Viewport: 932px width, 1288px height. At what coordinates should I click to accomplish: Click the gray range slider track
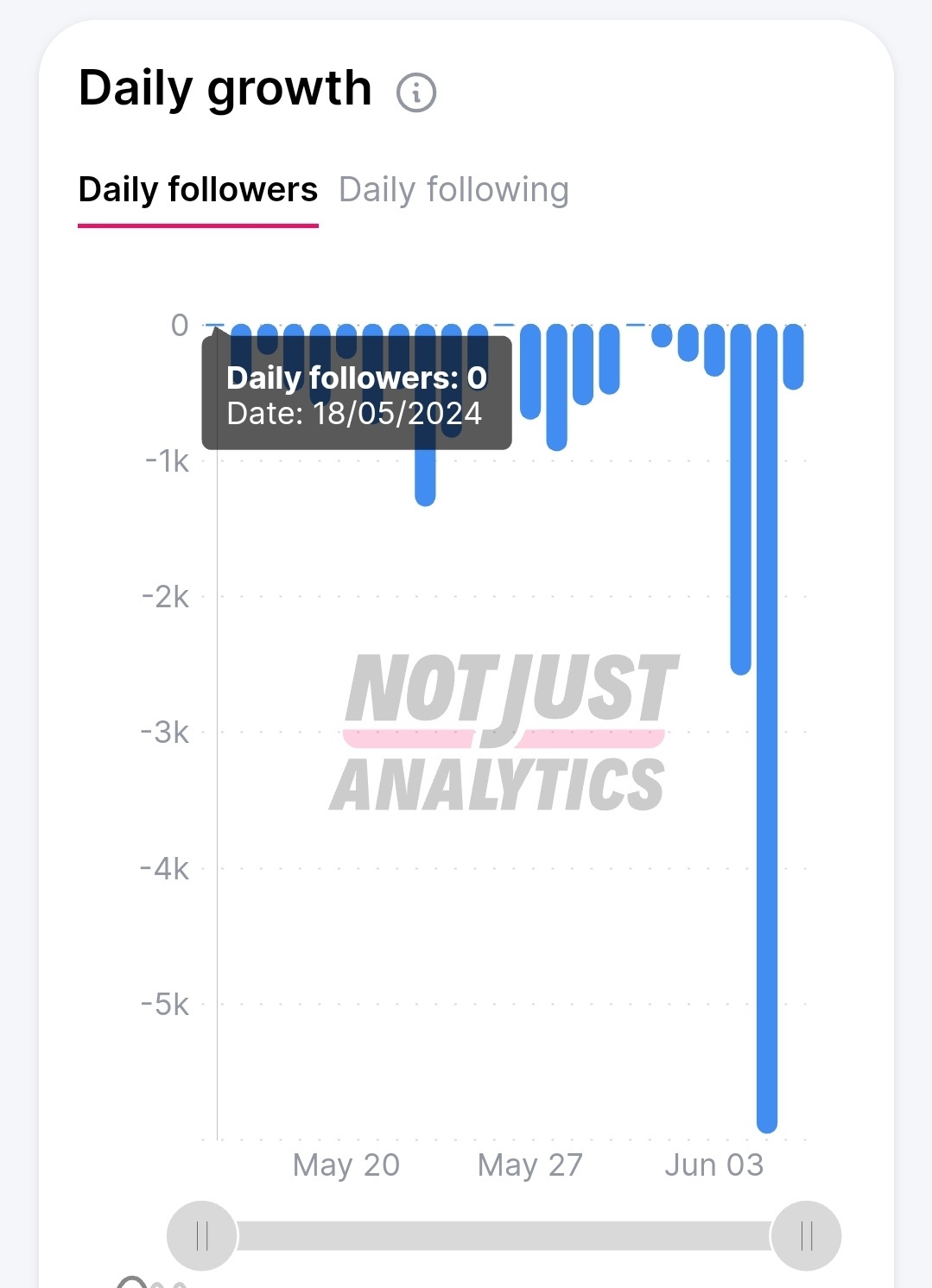click(504, 1235)
